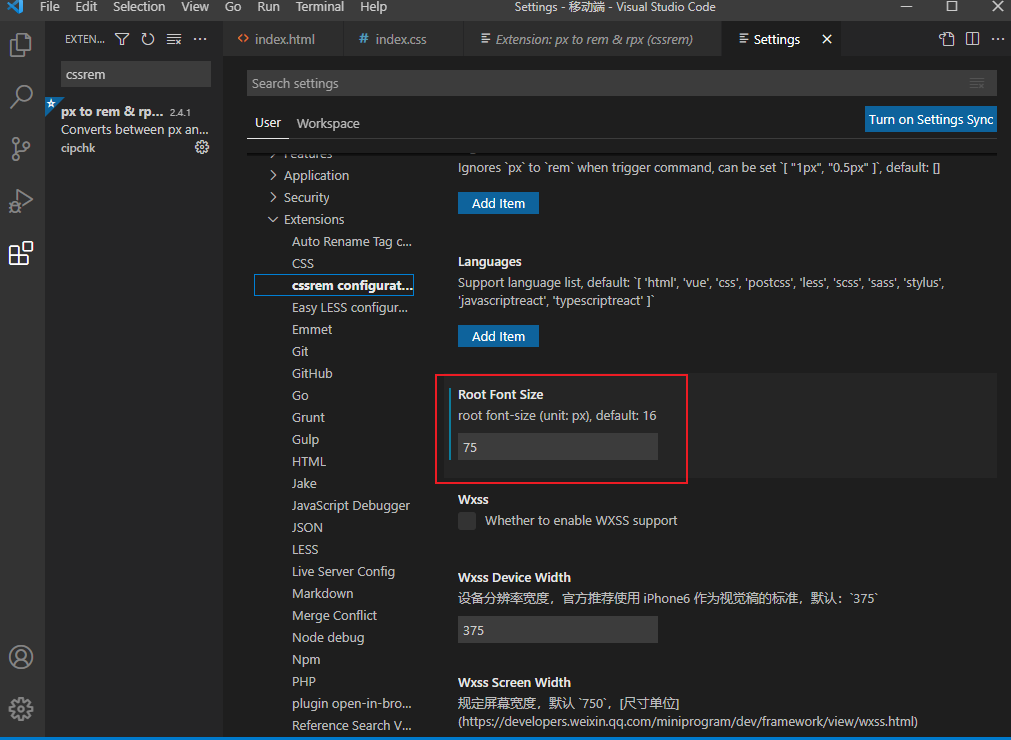The width and height of the screenshot is (1011, 740).
Task: Open the Help menu
Action: 373,7
